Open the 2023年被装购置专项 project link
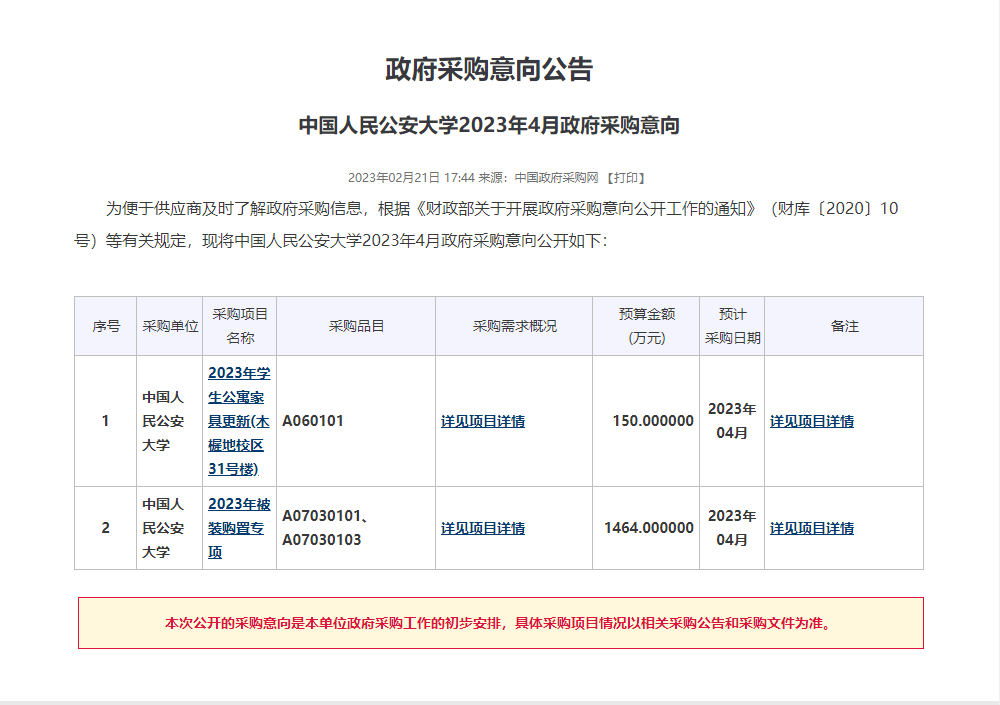This screenshot has width=1000, height=705. pos(239,528)
